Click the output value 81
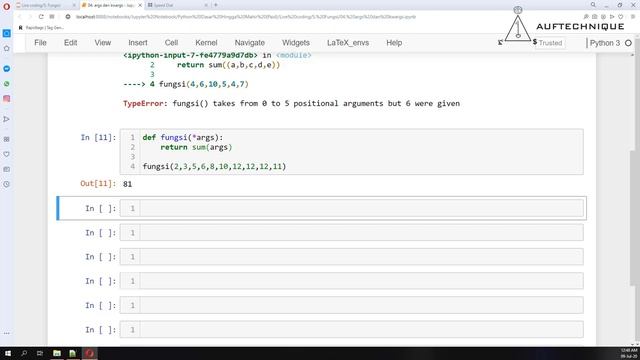The height and width of the screenshot is (360, 640). click(x=127, y=184)
